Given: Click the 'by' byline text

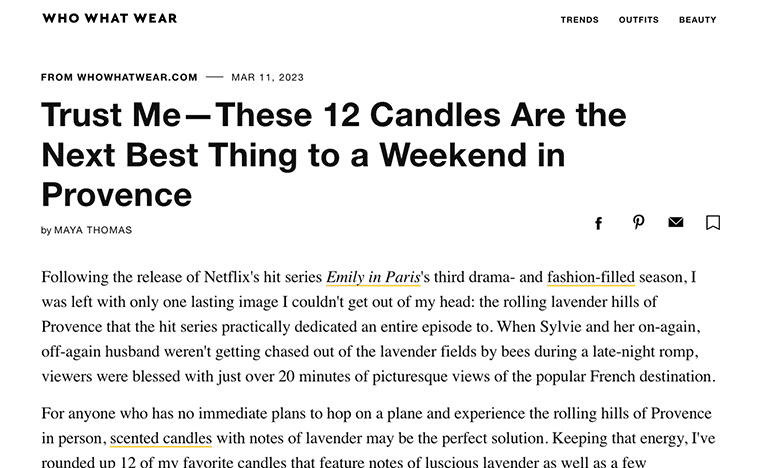Looking at the screenshot, I should (x=46, y=230).
